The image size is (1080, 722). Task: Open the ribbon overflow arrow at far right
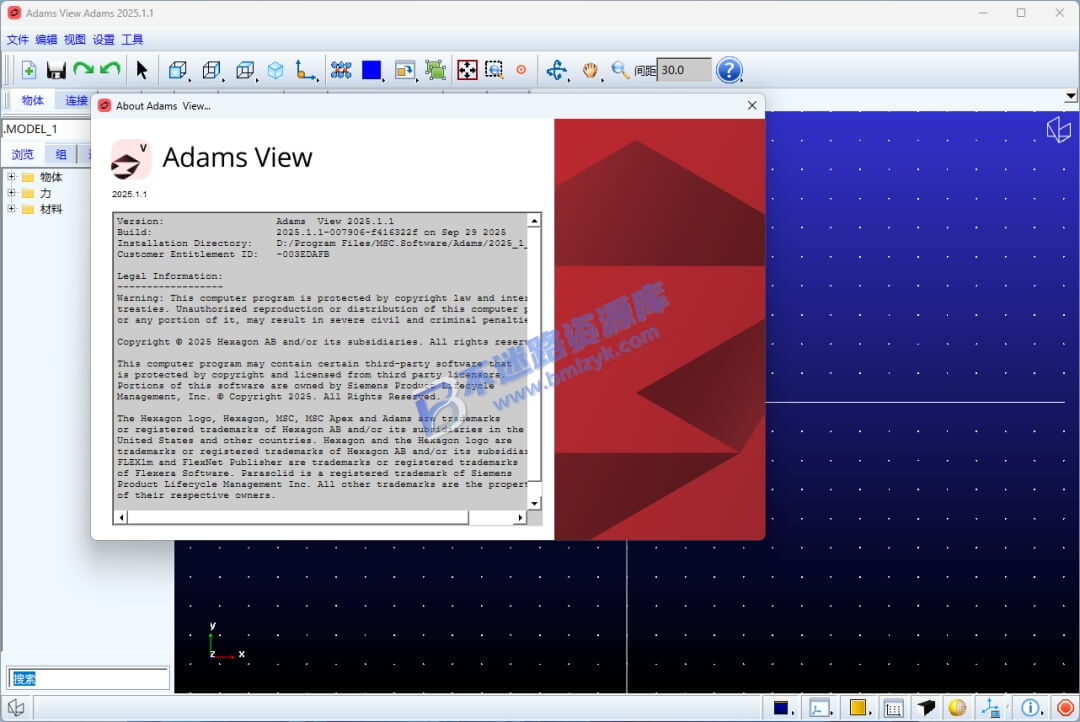pyautogui.click(x=1071, y=97)
